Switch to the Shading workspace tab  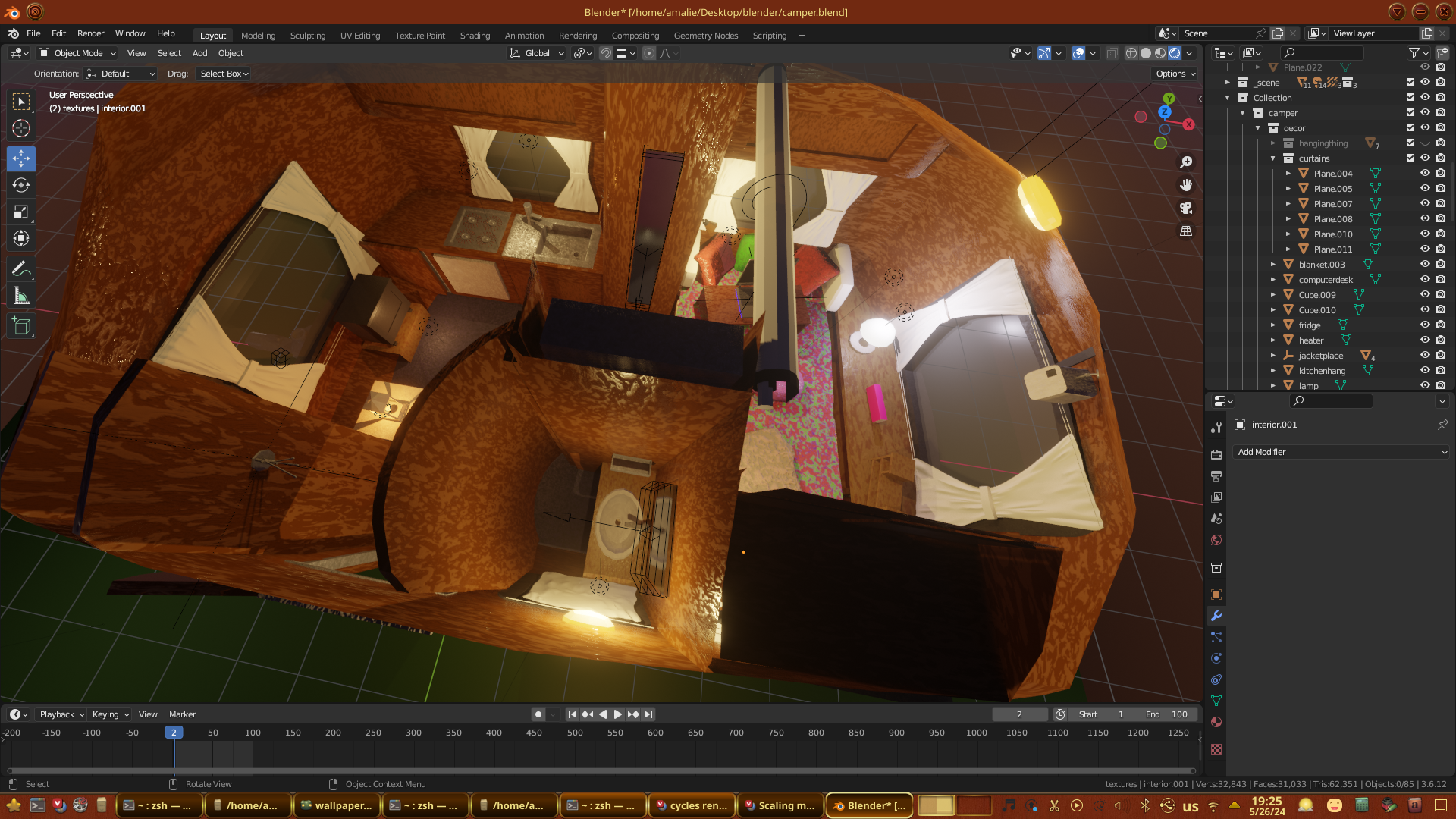pos(475,36)
